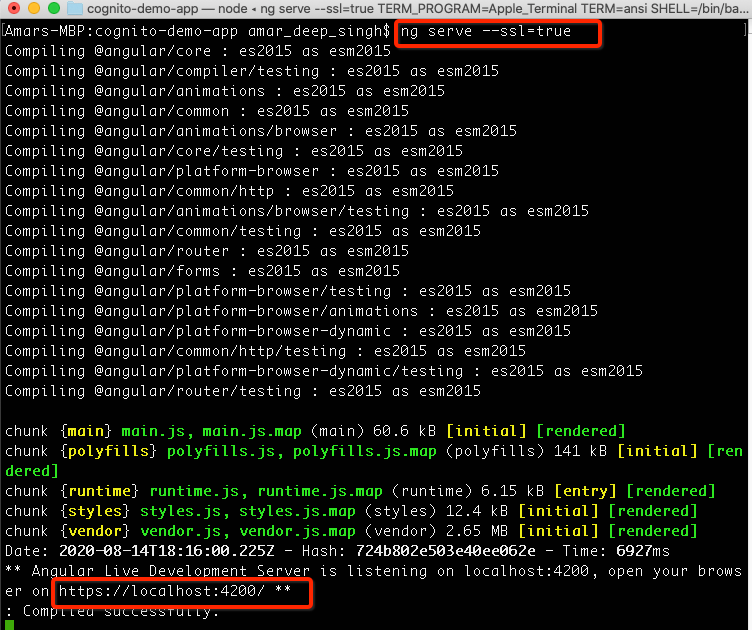Screen dimensions: 752x630
Task: Click the '@angular/common/http : es2015' line
Action: tap(229, 191)
